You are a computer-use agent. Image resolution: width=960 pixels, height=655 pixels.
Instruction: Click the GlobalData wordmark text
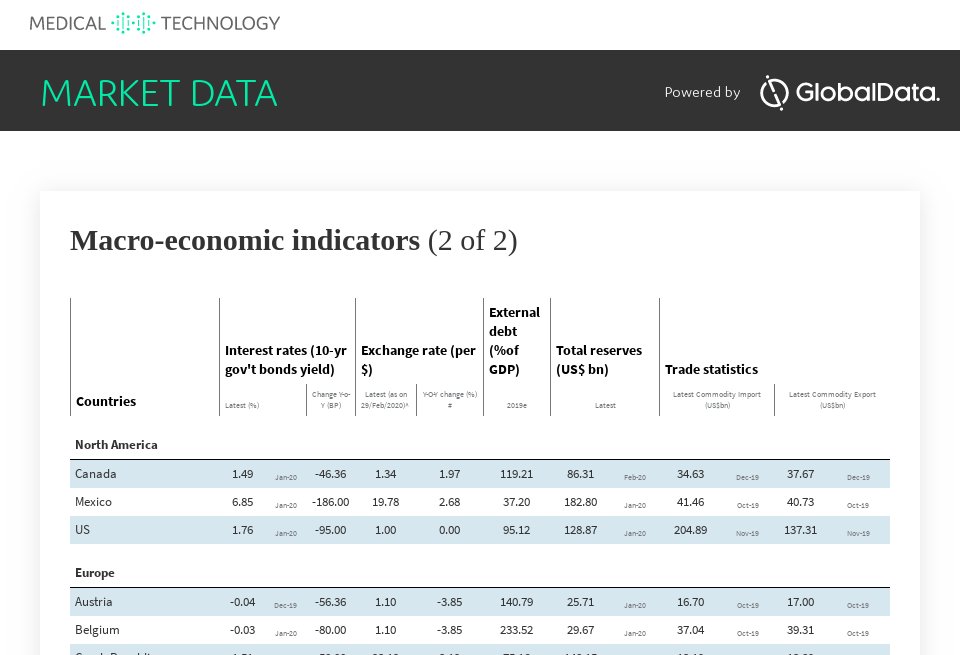867,93
